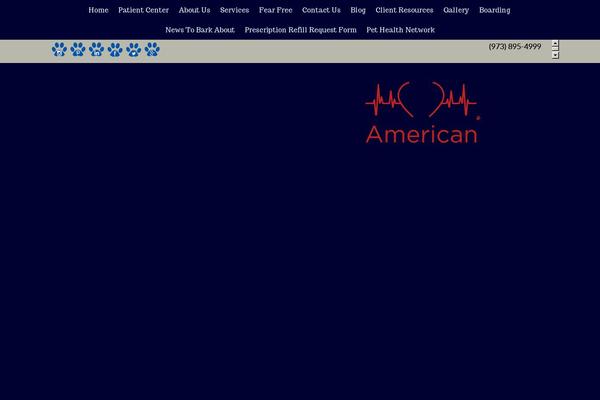This screenshot has width=600, height=400.
Task: Select Services in the navigation bar
Action: pyautogui.click(x=234, y=10)
